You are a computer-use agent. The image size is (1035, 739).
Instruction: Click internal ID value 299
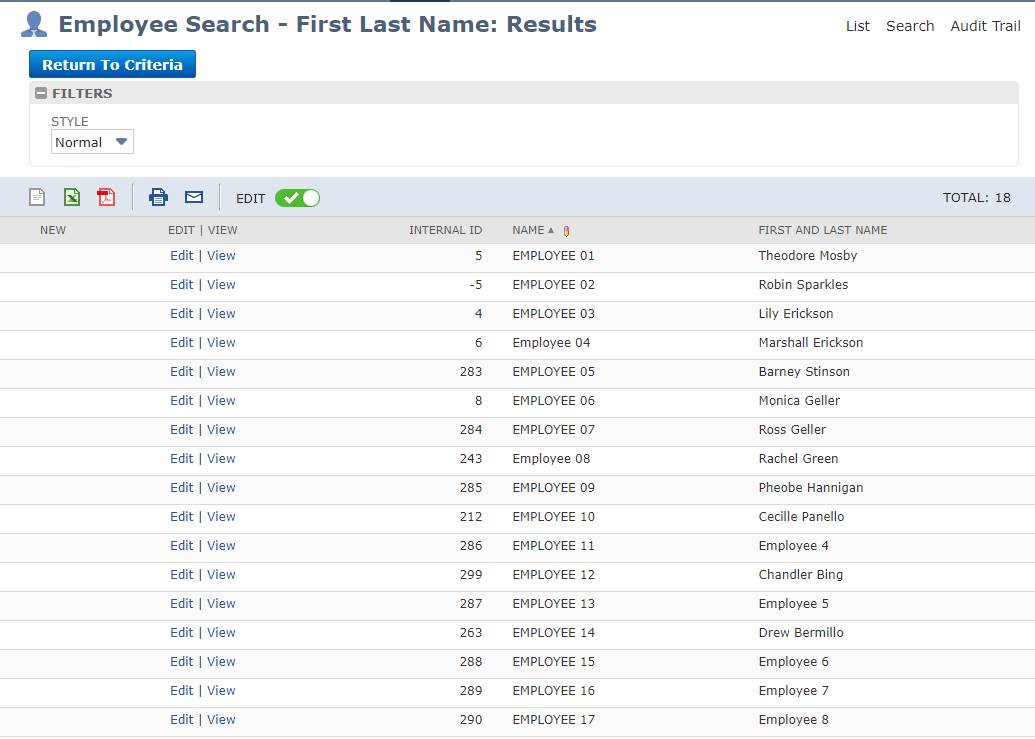click(471, 575)
